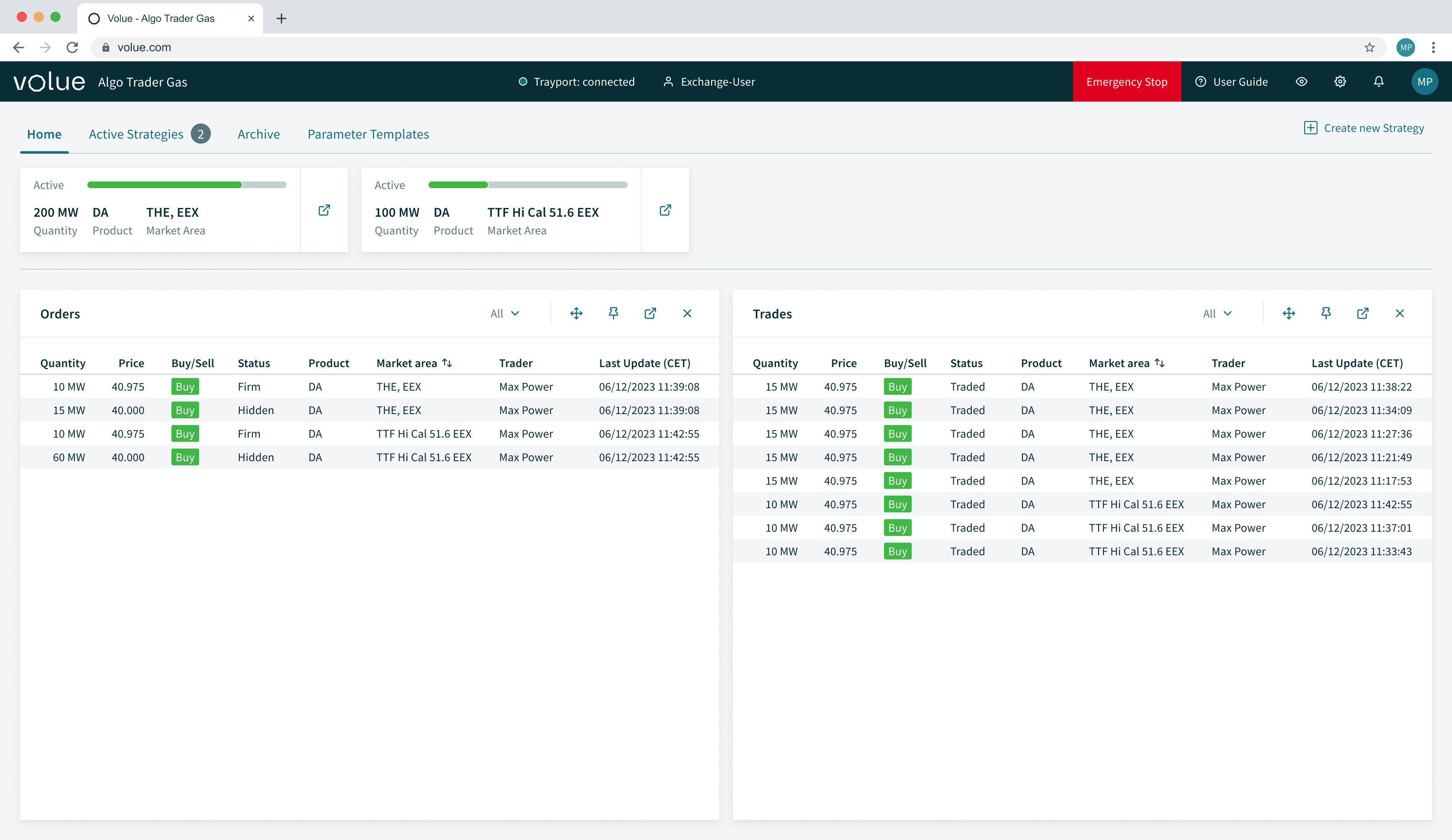Click Trades Price column header
This screenshot has height=840, width=1452.
pyautogui.click(x=844, y=363)
